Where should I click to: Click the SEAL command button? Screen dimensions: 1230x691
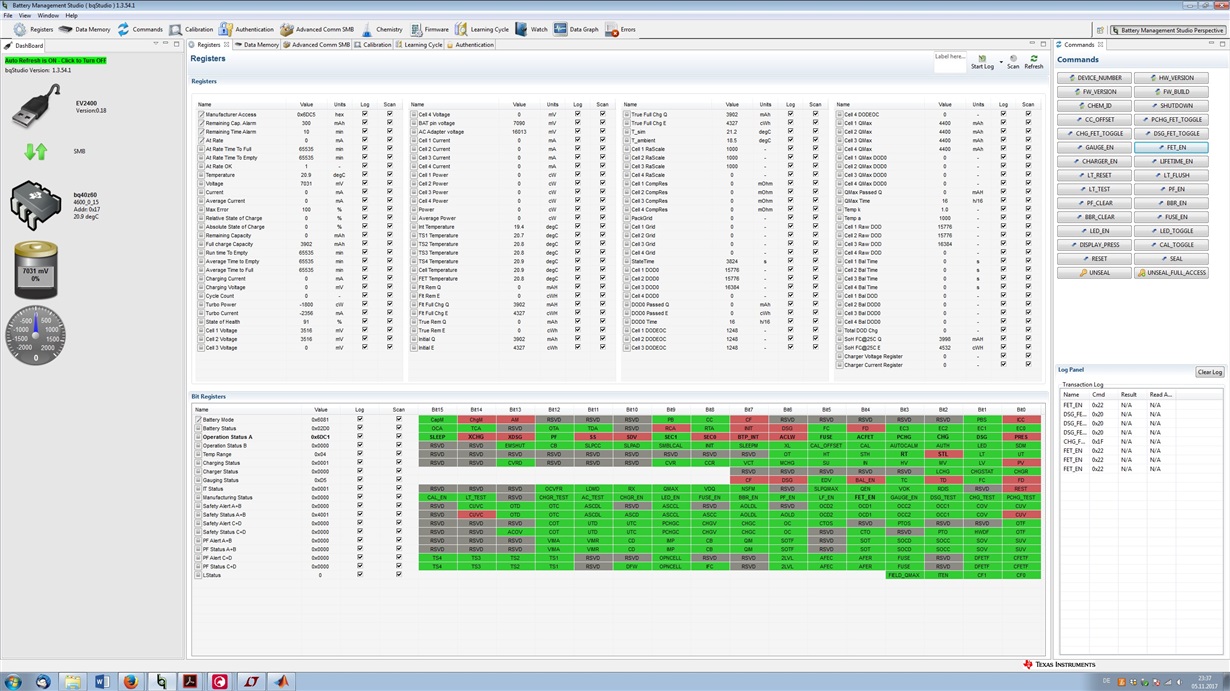[x=1171, y=258]
